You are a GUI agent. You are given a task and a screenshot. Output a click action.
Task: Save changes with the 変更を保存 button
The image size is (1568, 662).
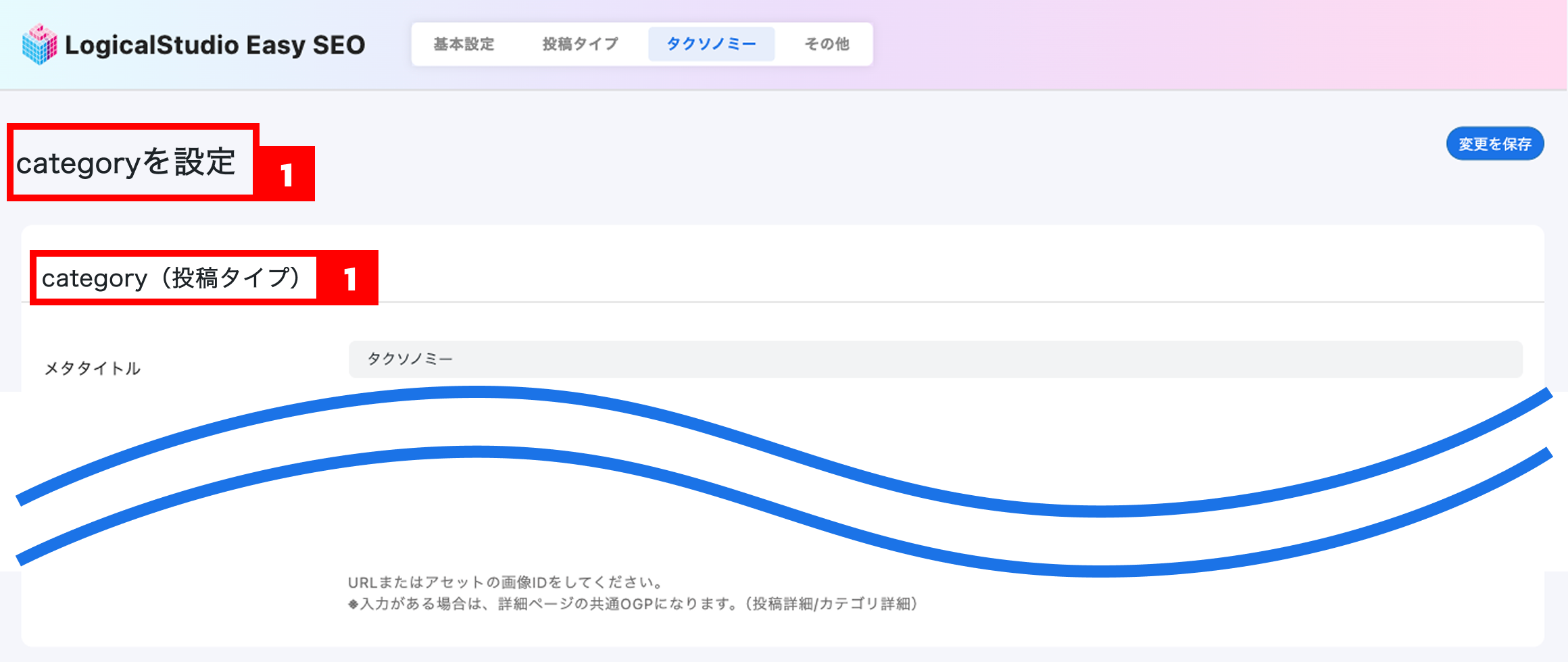point(1495,144)
